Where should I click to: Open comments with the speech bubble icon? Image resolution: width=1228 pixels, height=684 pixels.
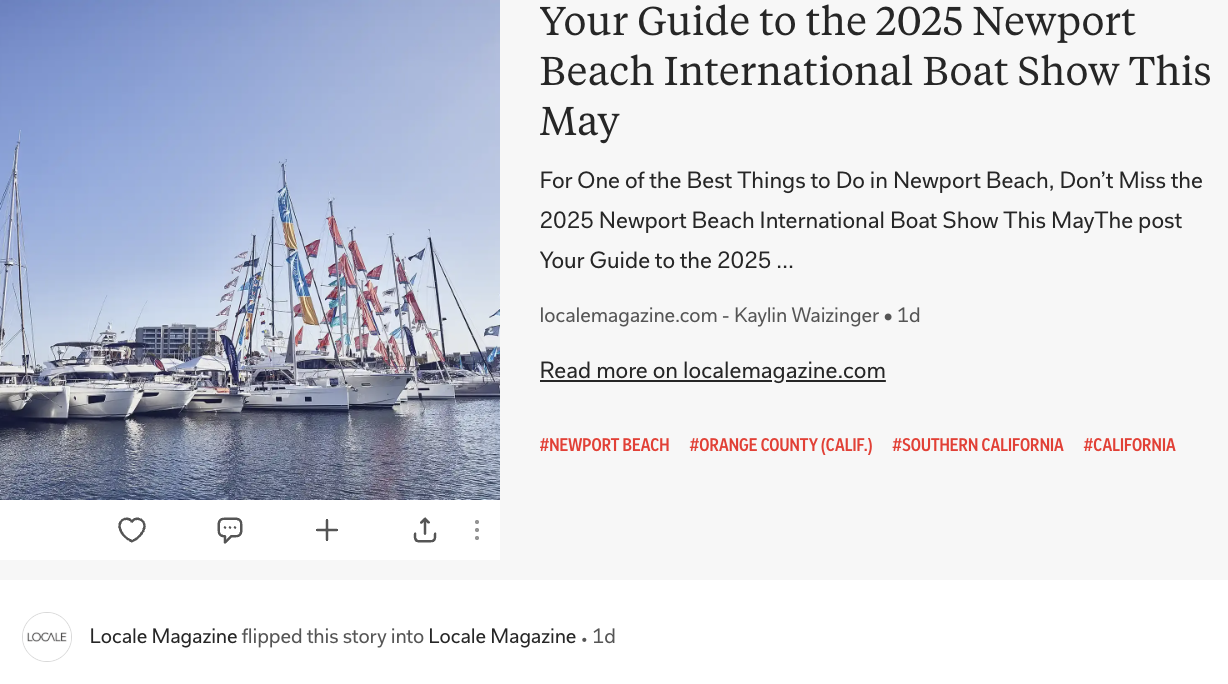(230, 530)
